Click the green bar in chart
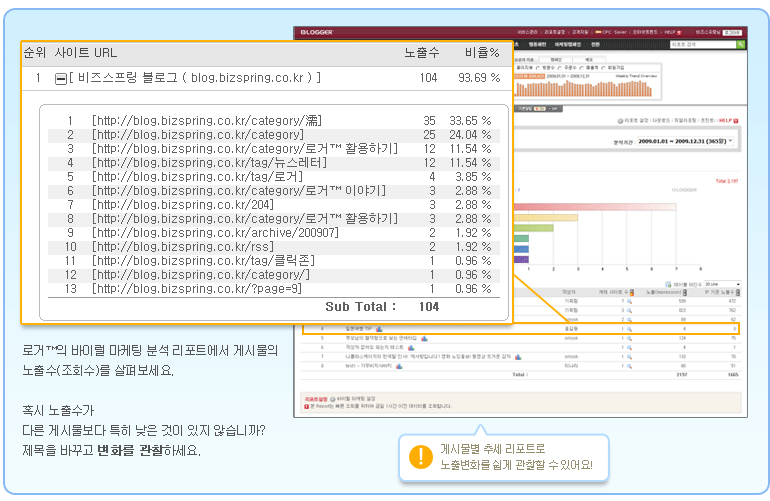This screenshot has width=770, height=501. (x=533, y=228)
